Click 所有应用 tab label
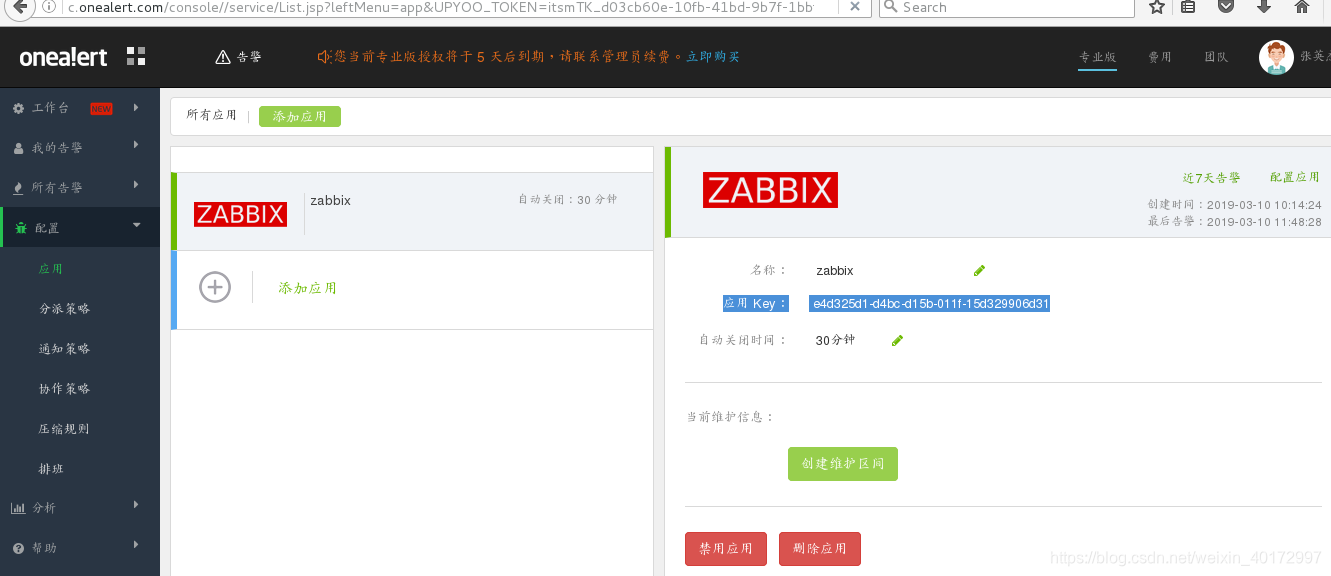The height and width of the screenshot is (576, 1331). pyautogui.click(x=211, y=115)
